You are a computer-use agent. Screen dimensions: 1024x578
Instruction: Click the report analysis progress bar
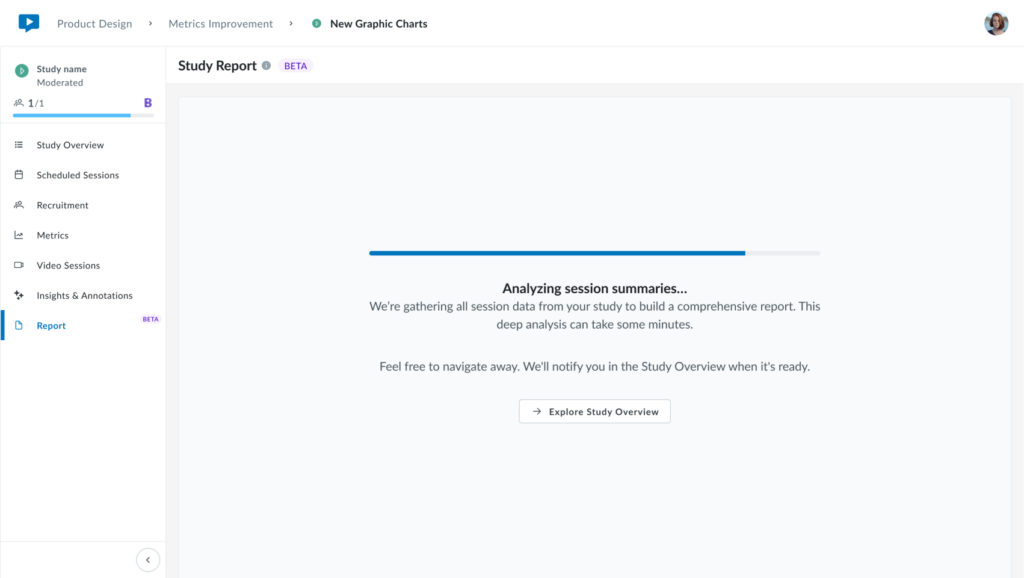click(x=595, y=253)
